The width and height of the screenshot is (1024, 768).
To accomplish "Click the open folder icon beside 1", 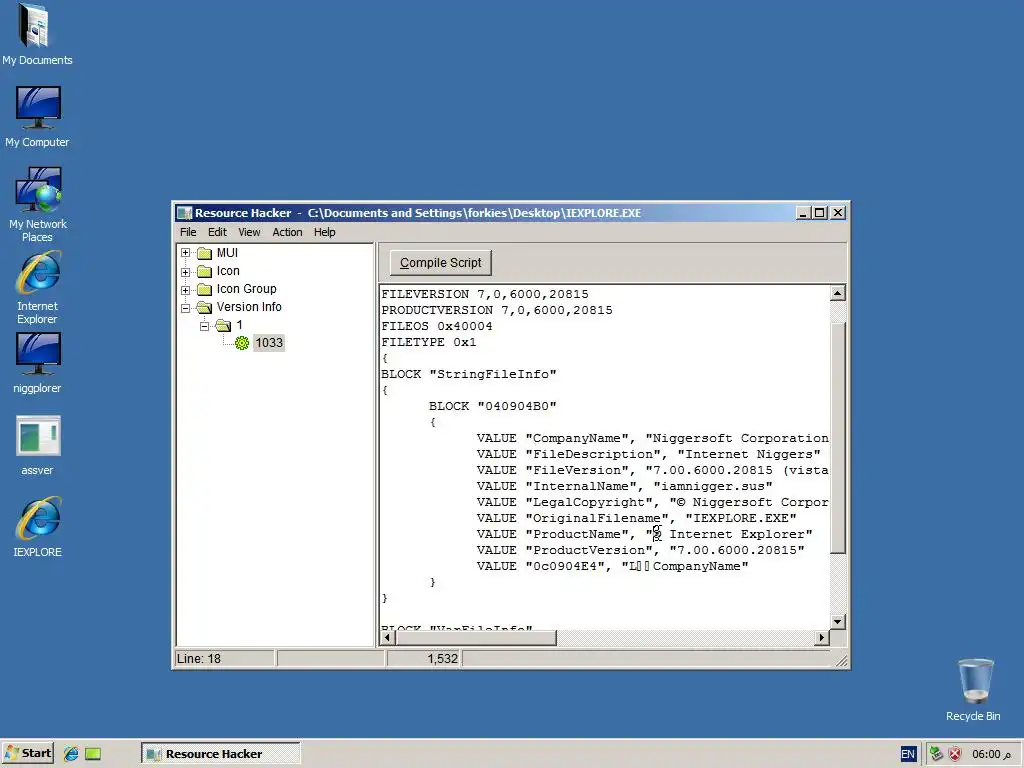I will pyautogui.click(x=223, y=325).
